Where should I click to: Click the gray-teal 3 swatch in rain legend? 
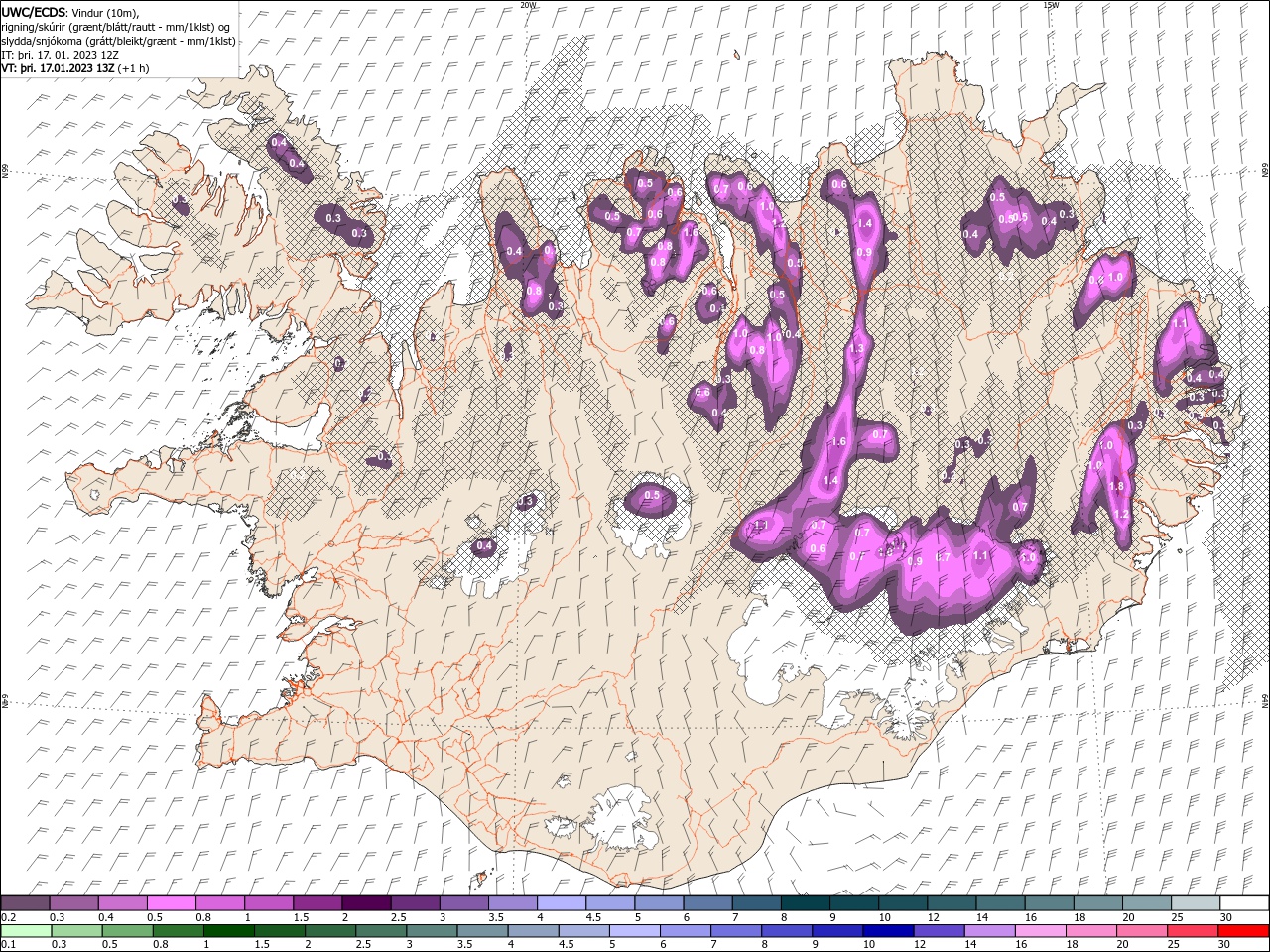point(431,931)
